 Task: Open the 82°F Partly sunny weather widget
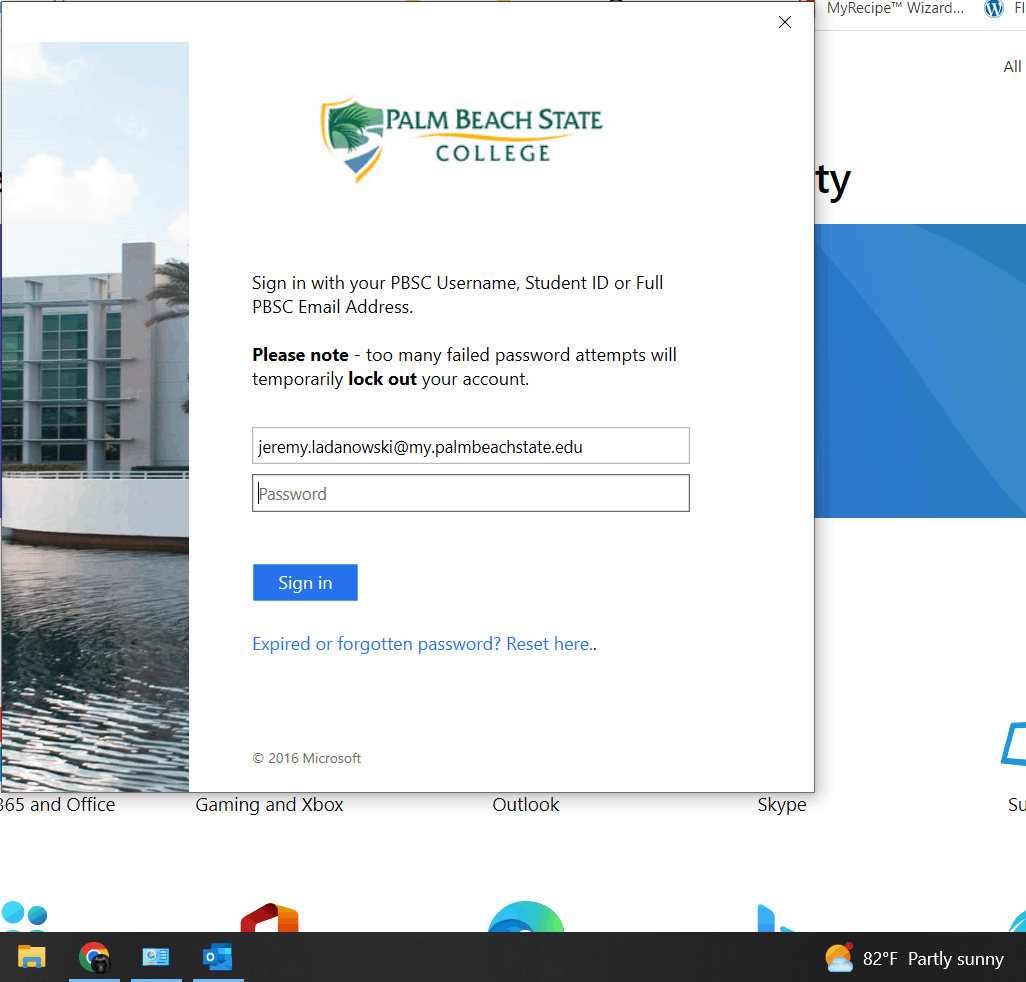coord(914,958)
